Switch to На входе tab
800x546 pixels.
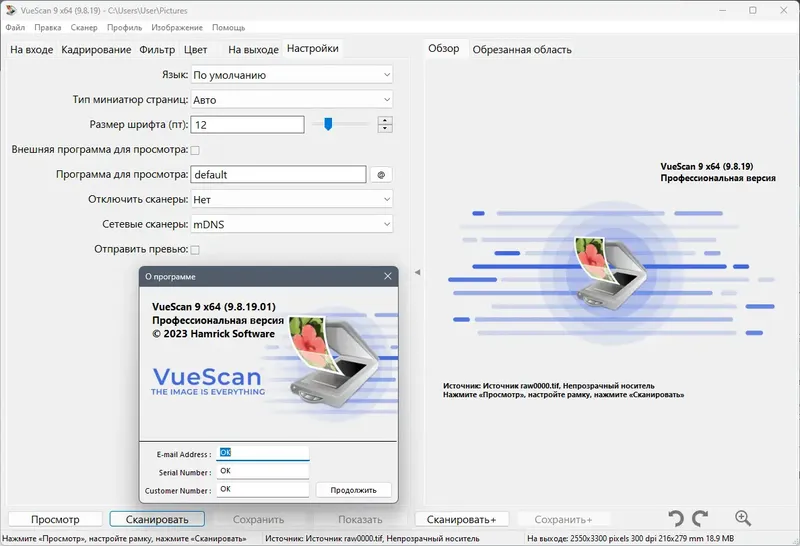(x=32, y=49)
